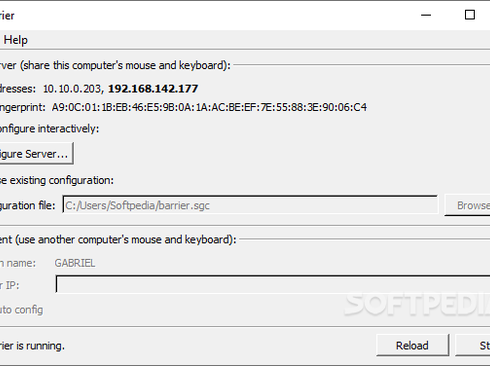Click the Client (use another computer's mouse and keyboard) label
The height and width of the screenshot is (366, 490).
point(118,240)
